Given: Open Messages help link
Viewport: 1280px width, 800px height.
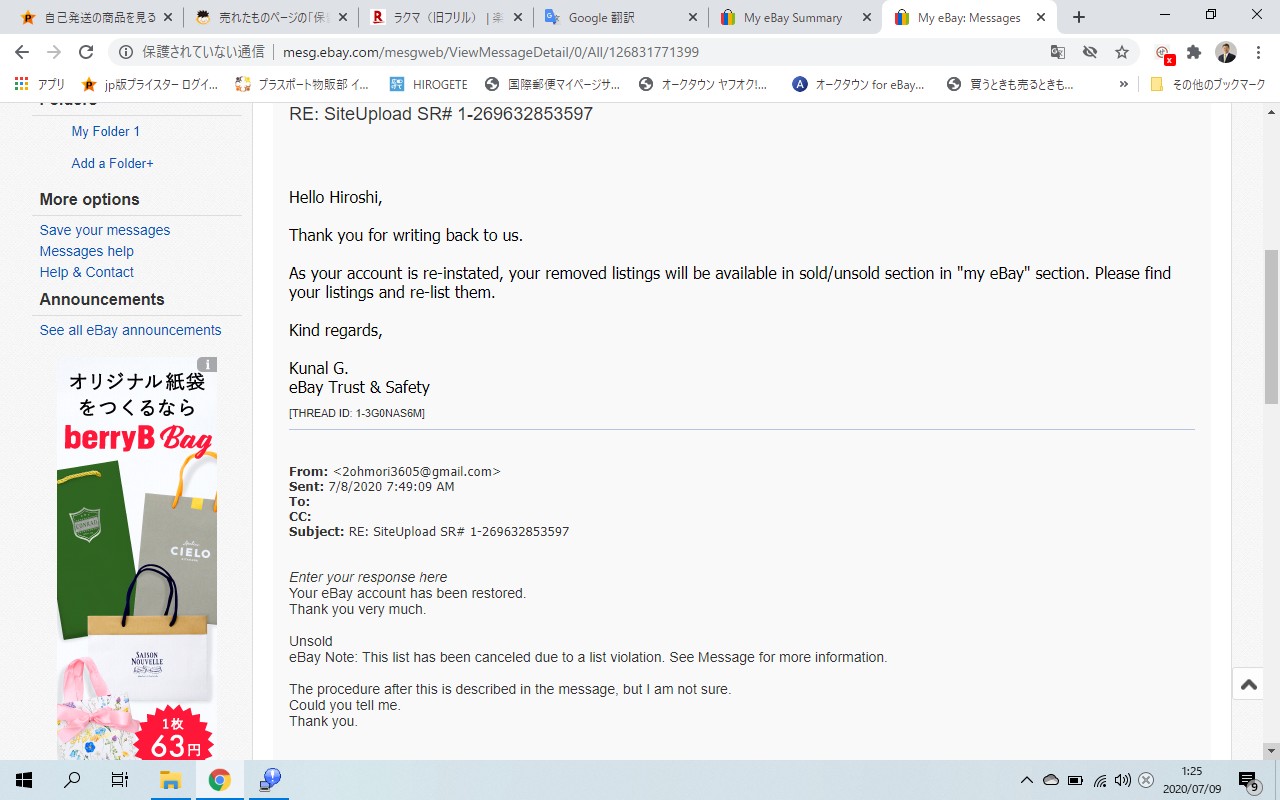Looking at the screenshot, I should click(x=87, y=251).
